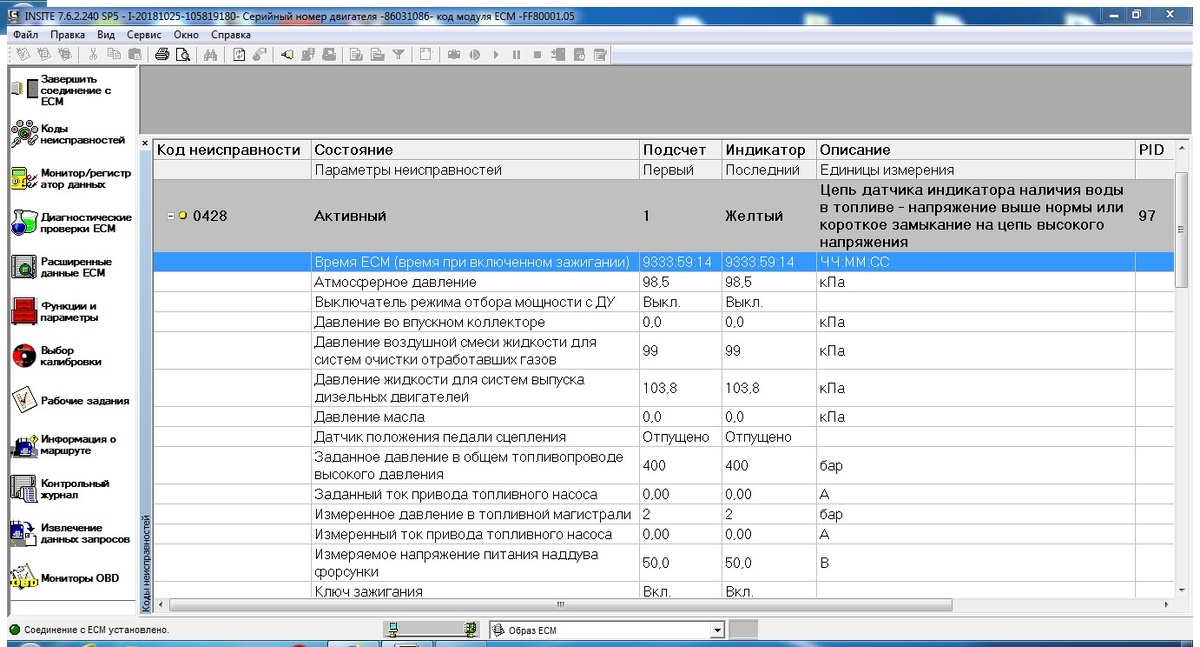Click the Подсчет column header
1200x647 pixels.
[680, 150]
